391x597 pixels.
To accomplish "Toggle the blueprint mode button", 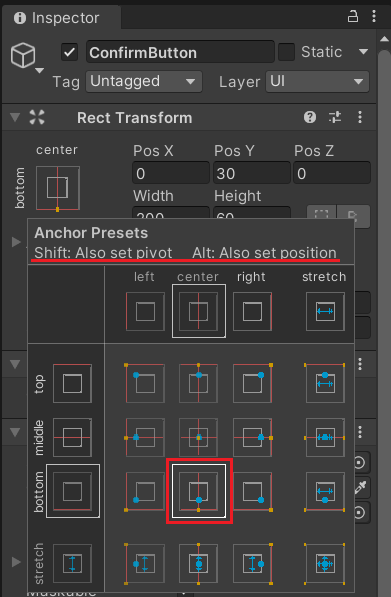I will tap(322, 216).
